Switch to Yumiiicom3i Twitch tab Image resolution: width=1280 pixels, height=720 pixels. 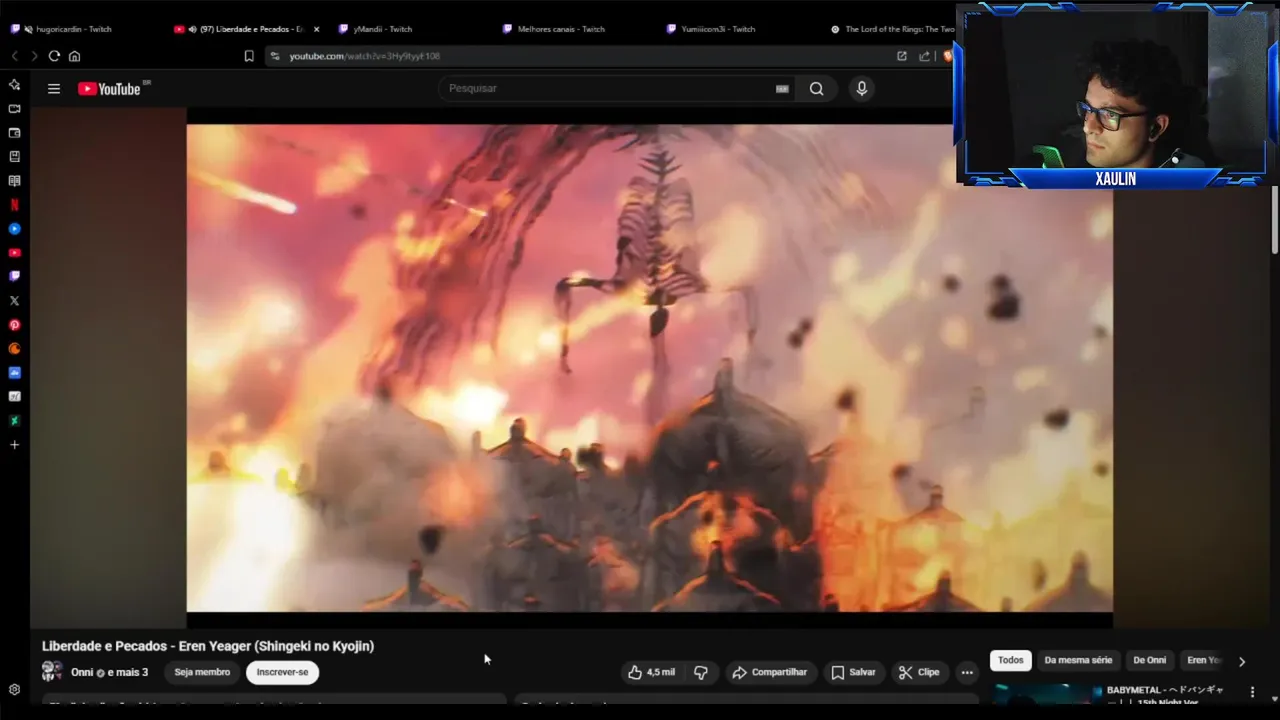pos(717,29)
